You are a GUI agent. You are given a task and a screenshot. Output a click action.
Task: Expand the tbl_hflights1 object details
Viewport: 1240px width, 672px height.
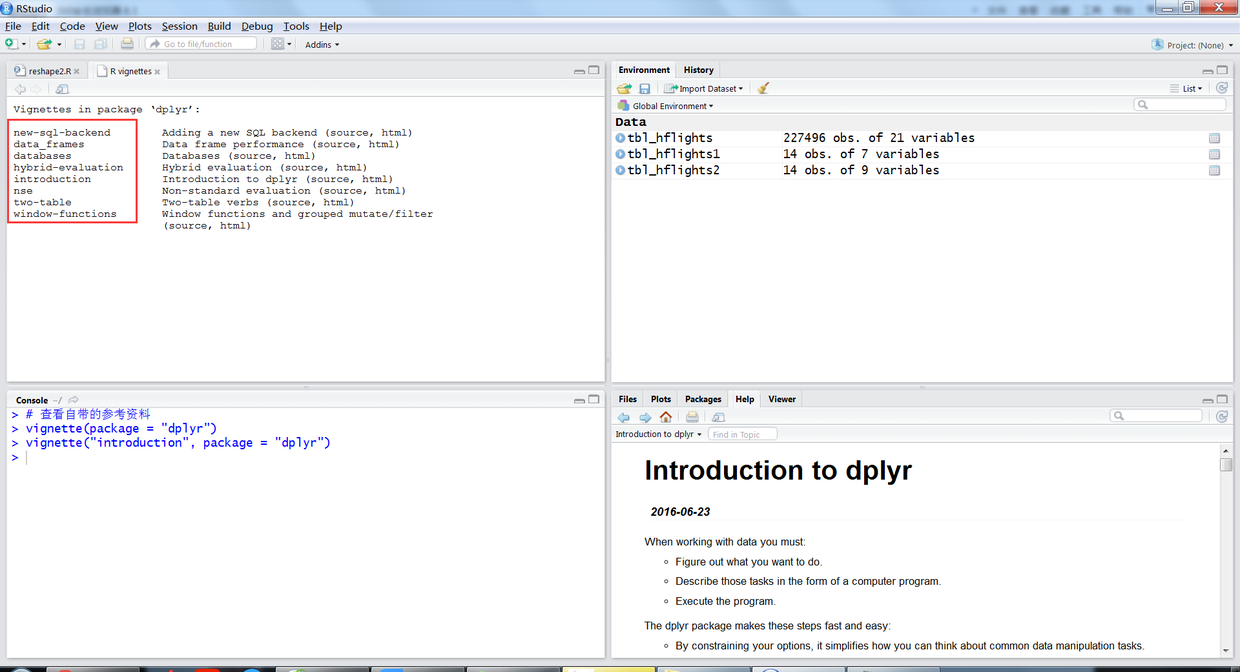[x=620, y=154]
